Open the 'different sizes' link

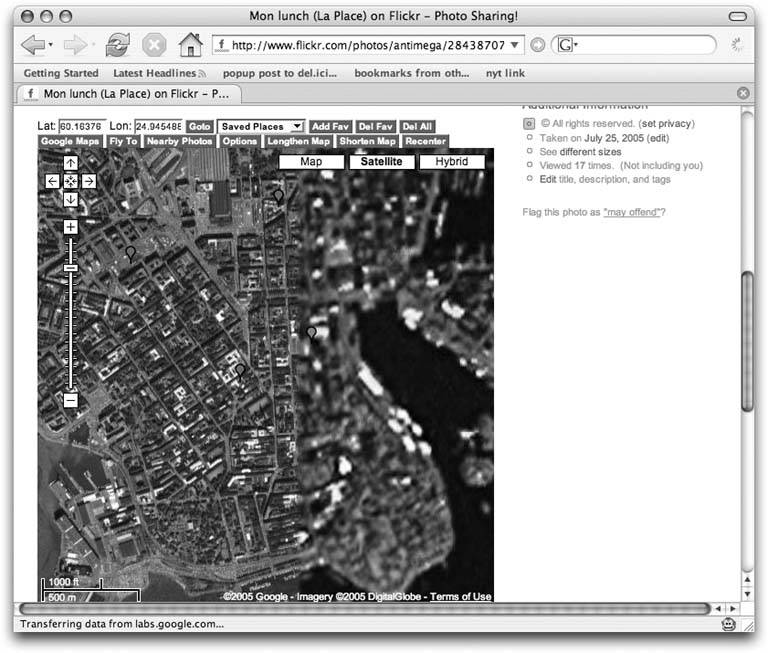click(x=591, y=151)
